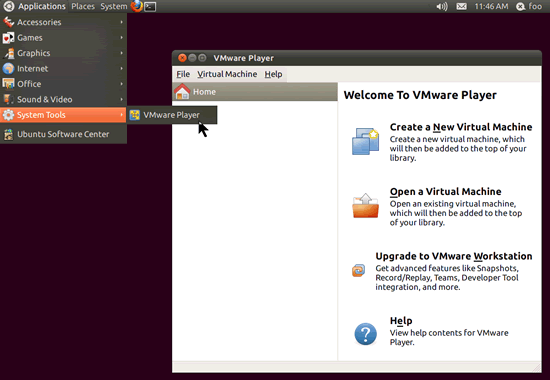
Task: Click Upgrade to VMware Workstation heading
Action: [x=454, y=256]
